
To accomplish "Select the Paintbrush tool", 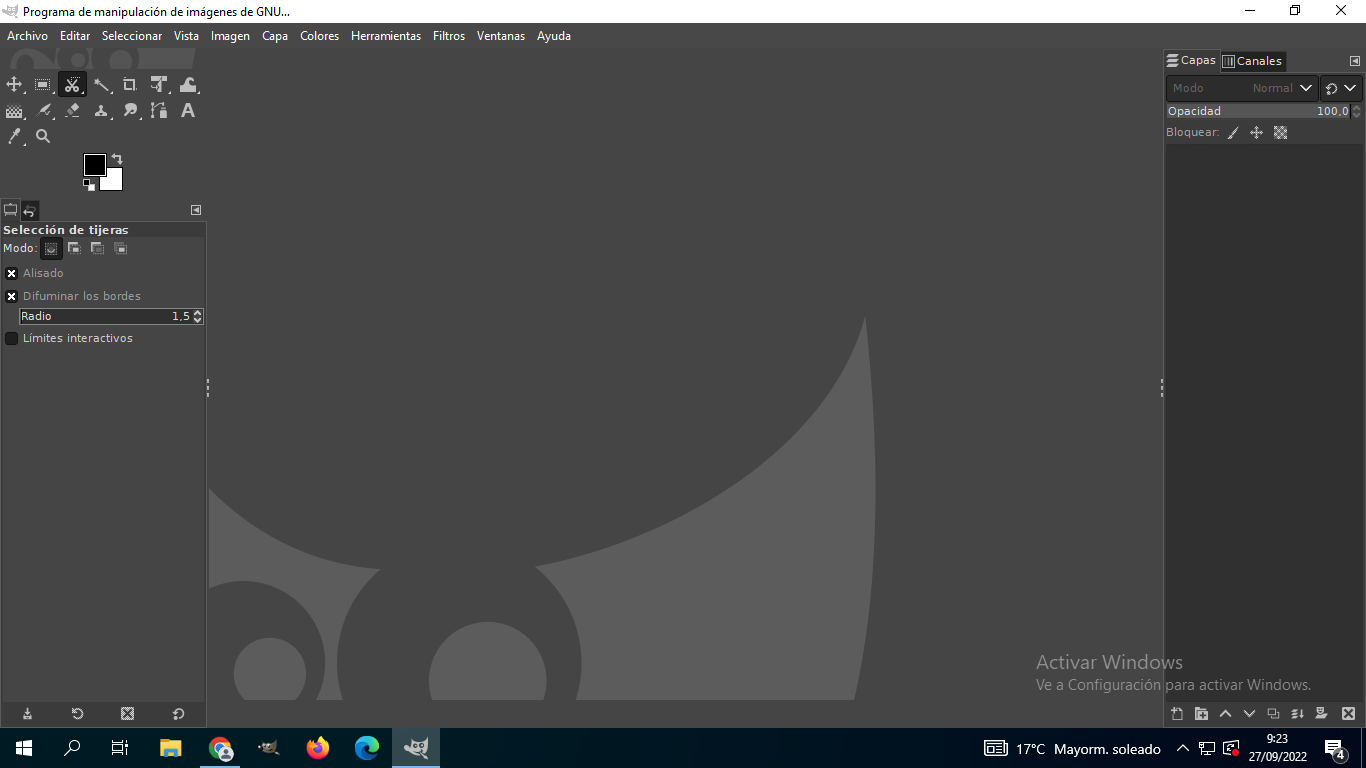I will 43,111.
